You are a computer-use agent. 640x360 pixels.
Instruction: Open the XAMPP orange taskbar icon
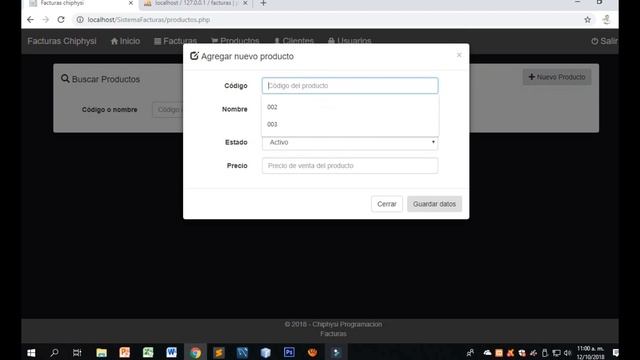coord(313,353)
